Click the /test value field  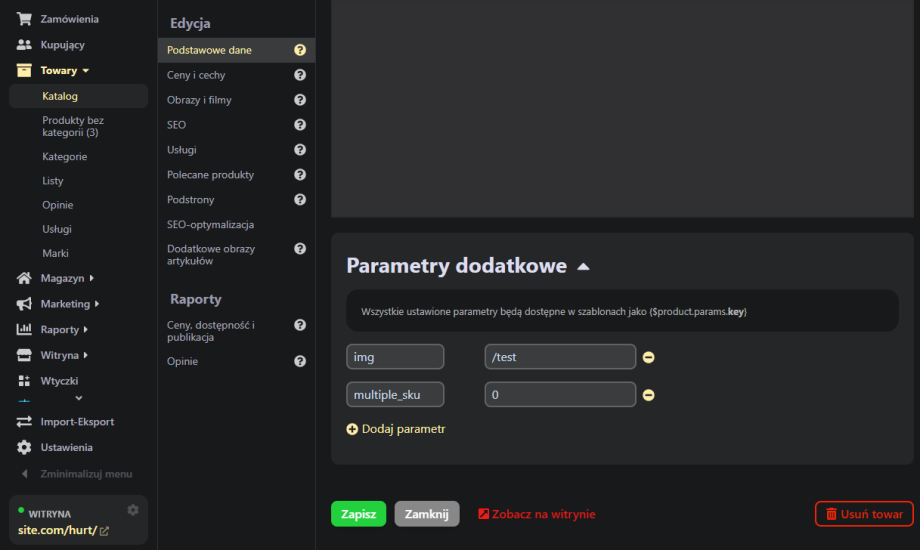560,357
